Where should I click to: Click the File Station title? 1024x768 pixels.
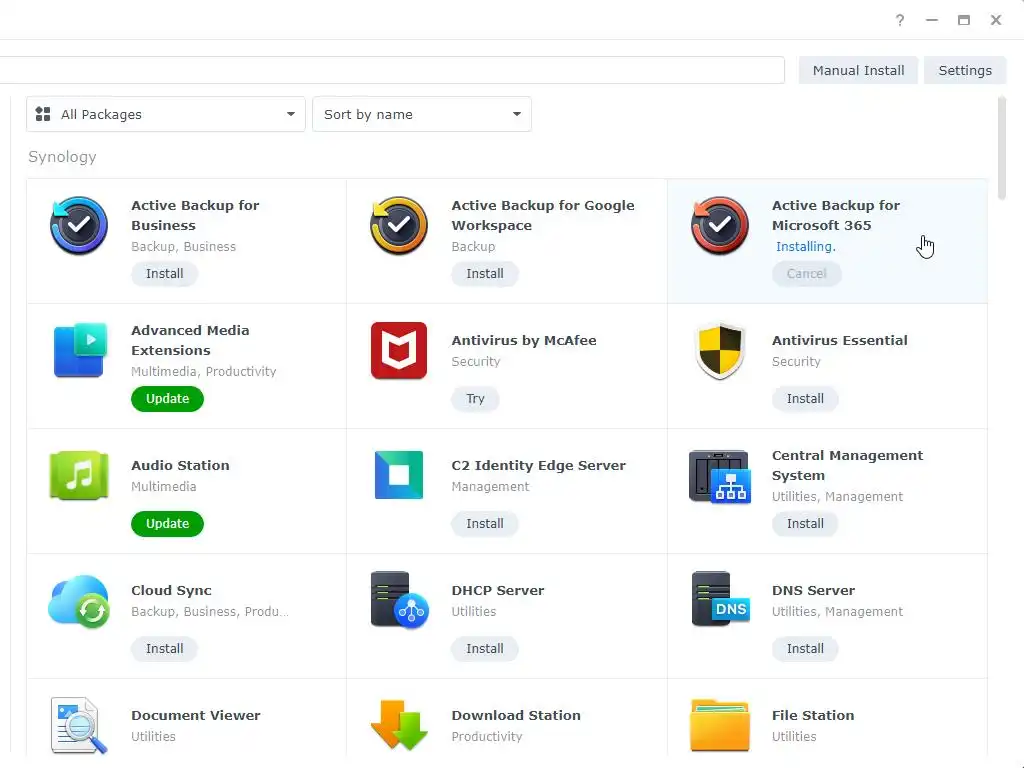tap(813, 715)
